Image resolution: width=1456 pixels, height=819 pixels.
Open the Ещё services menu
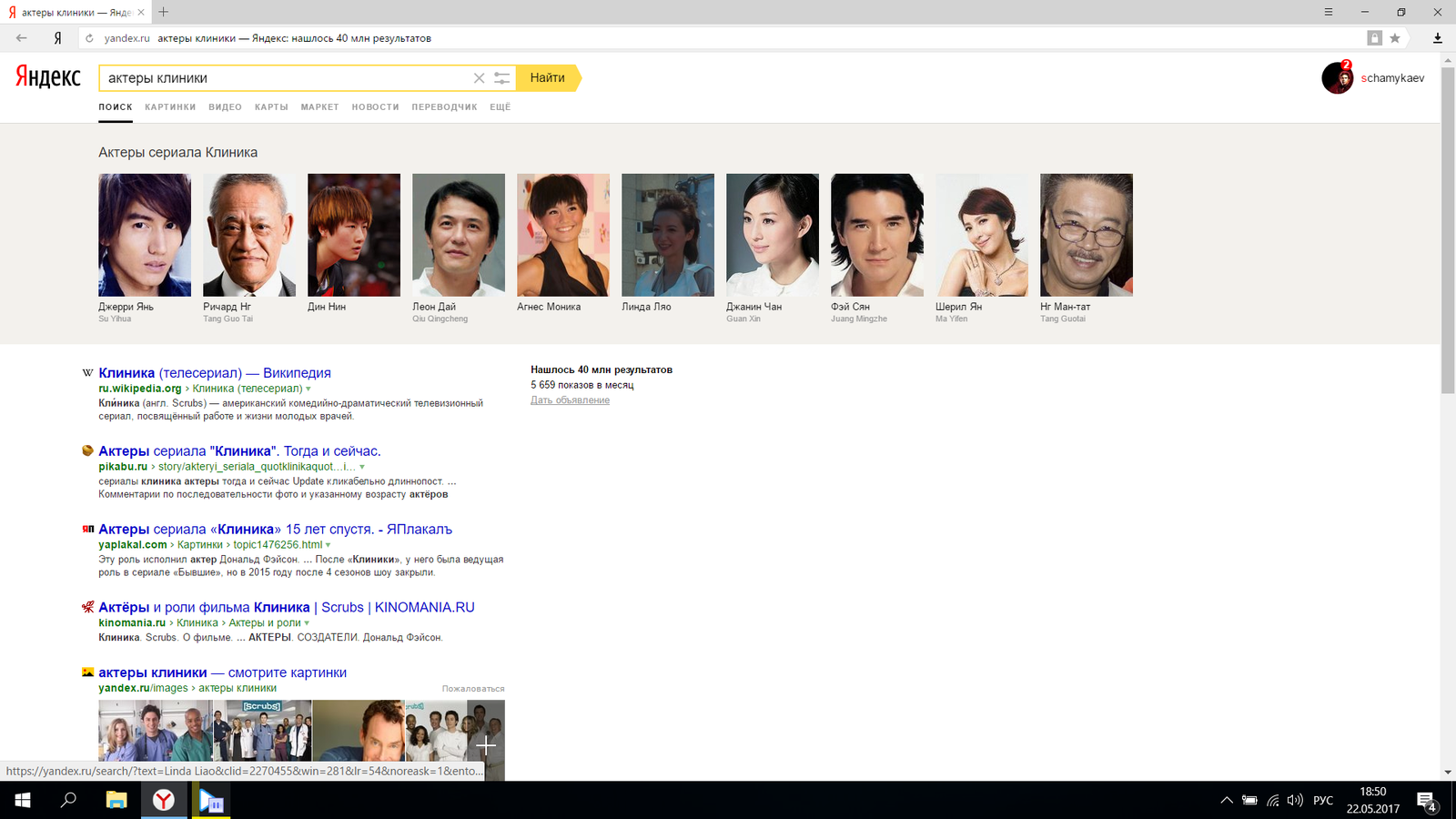[500, 107]
